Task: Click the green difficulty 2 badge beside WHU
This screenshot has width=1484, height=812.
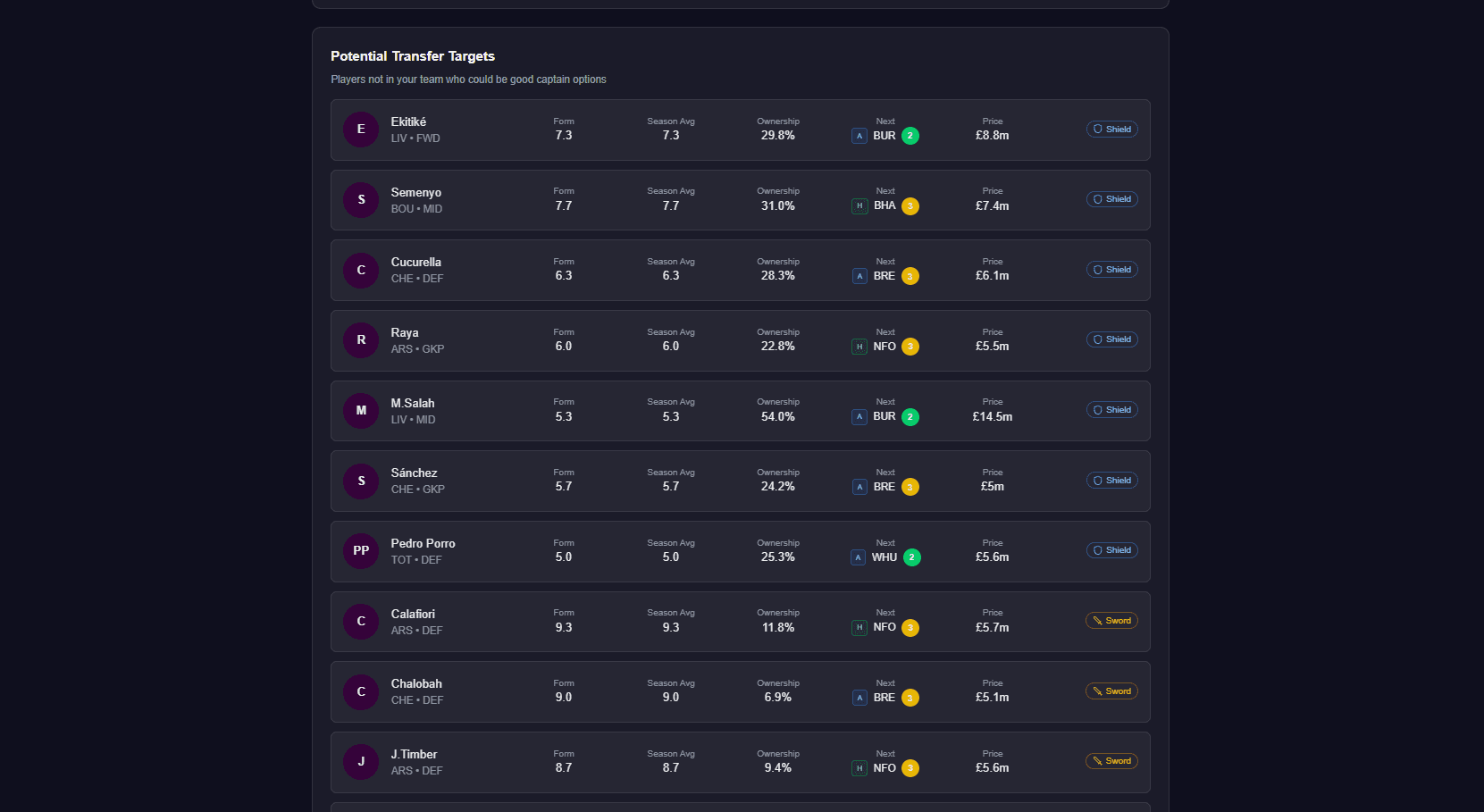Action: point(911,557)
